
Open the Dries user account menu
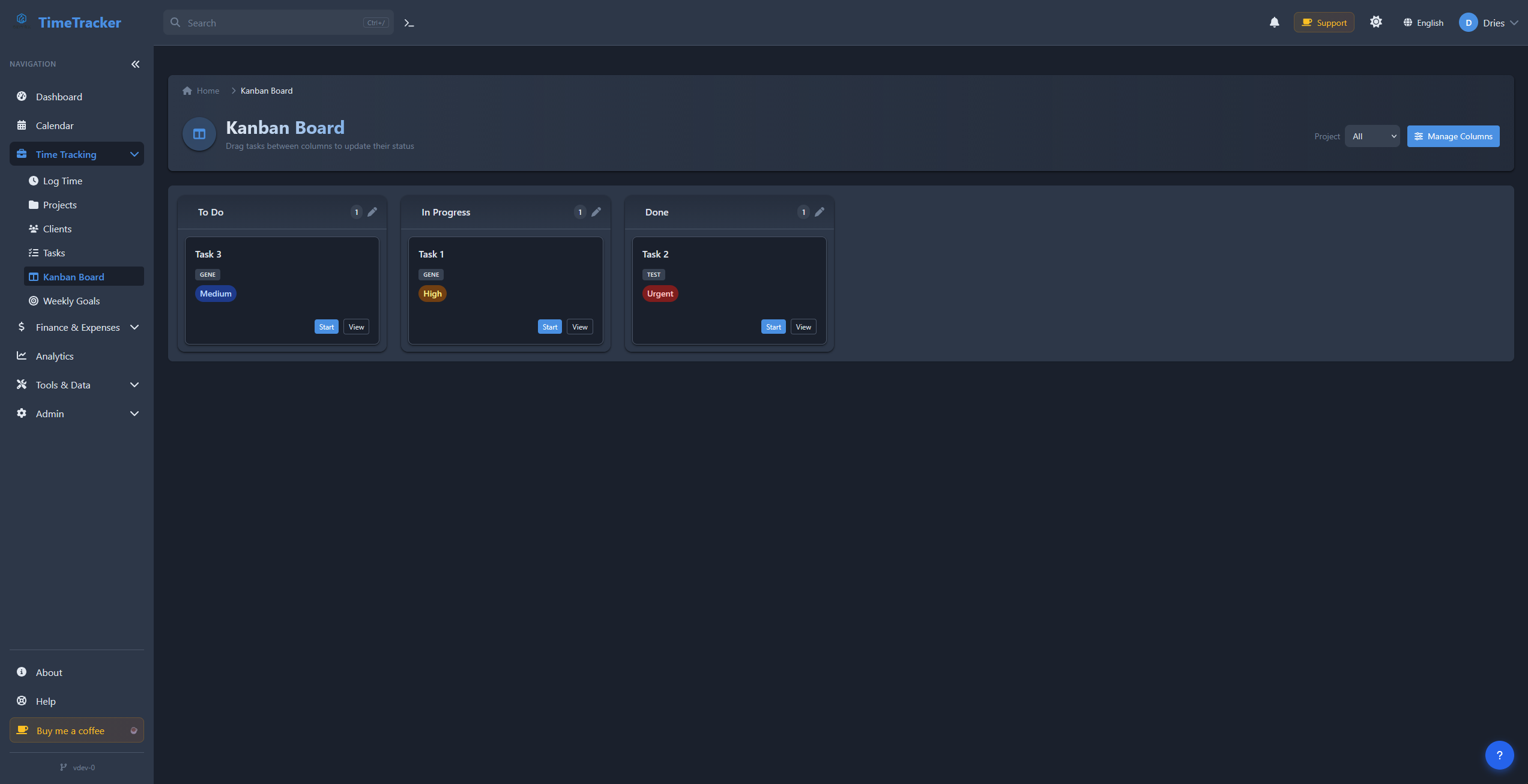(1490, 22)
